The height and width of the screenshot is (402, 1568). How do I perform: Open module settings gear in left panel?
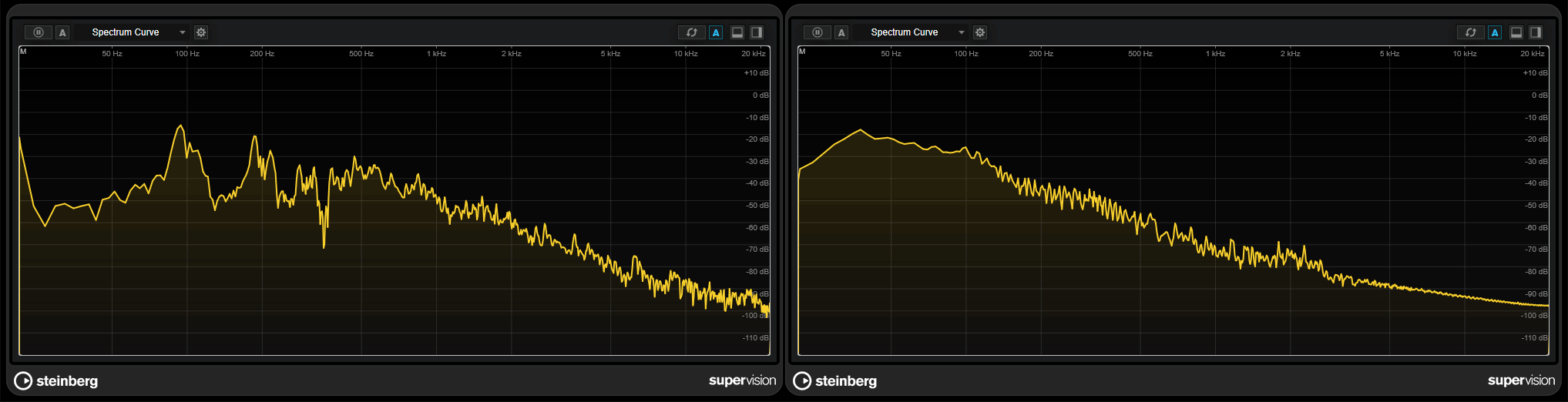tap(201, 32)
